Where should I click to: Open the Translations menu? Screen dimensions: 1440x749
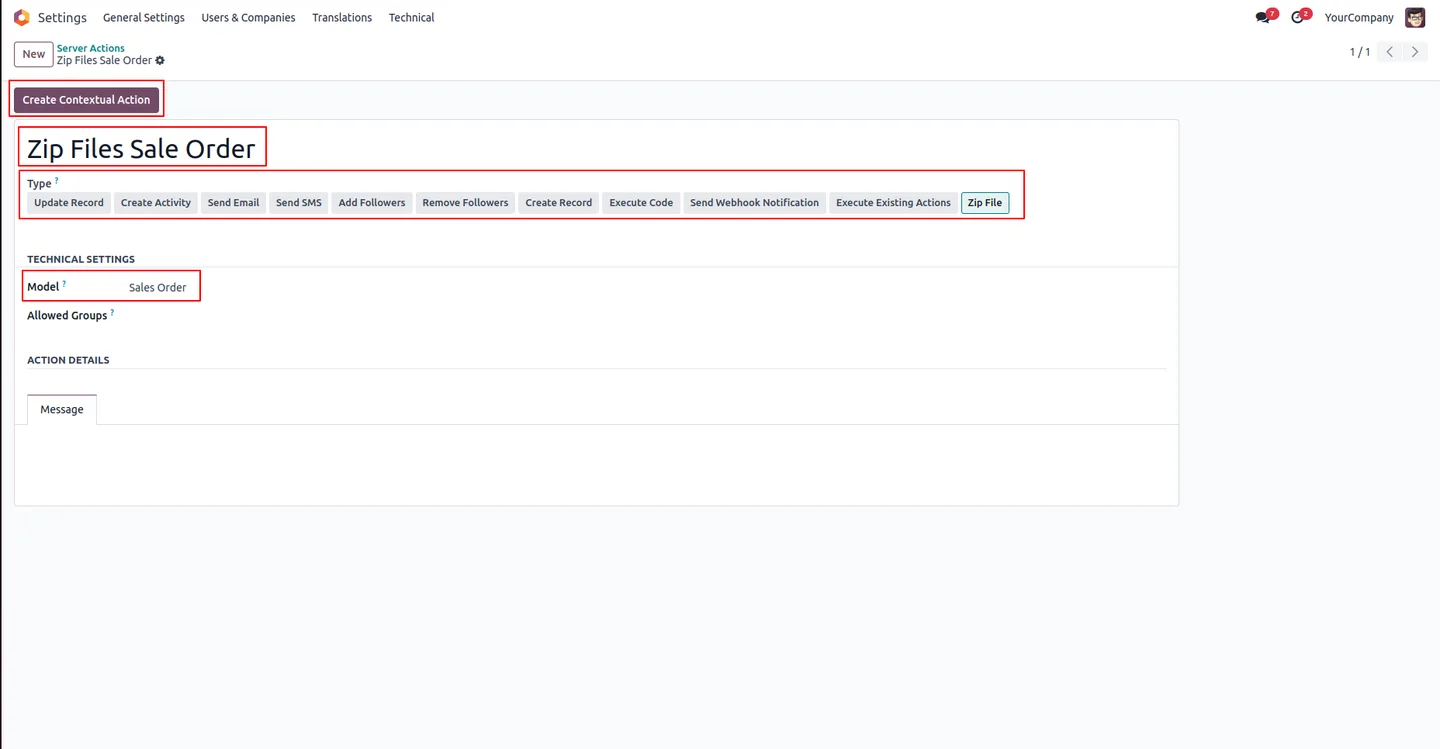342,17
